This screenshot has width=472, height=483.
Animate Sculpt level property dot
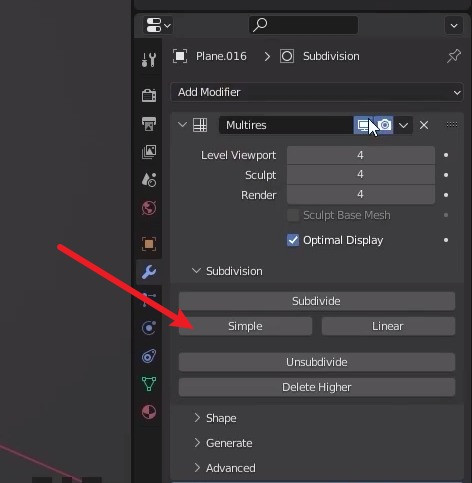click(446, 175)
